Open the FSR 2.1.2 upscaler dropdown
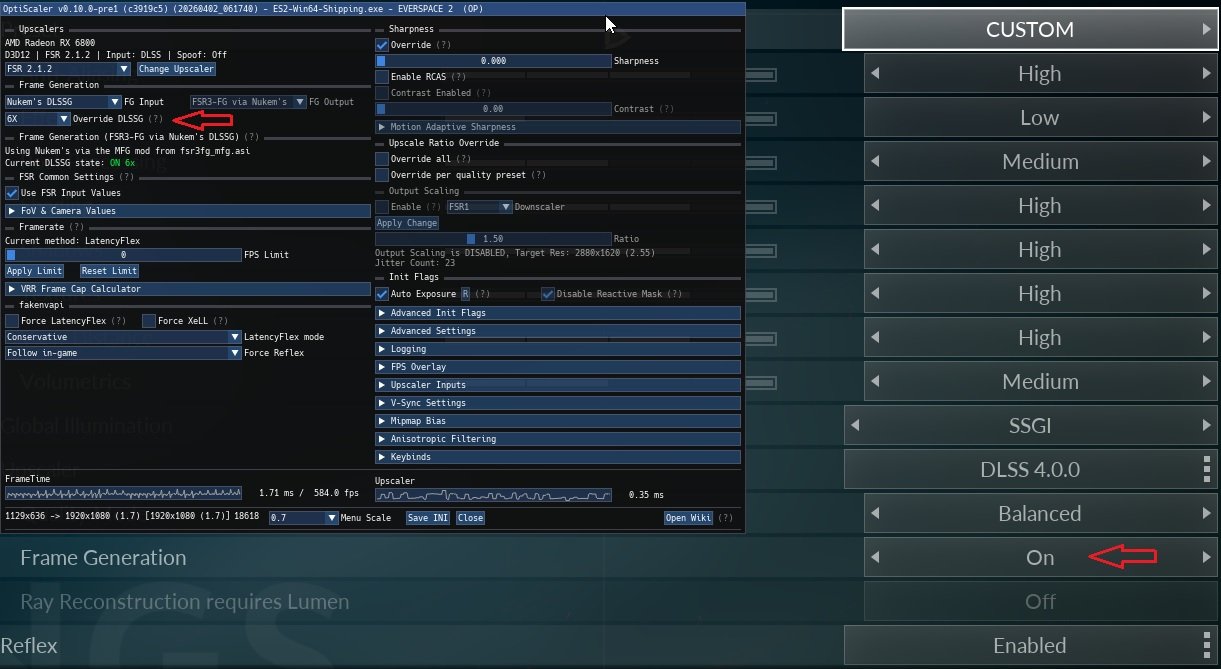The width and height of the screenshot is (1221, 669). click(x=68, y=69)
